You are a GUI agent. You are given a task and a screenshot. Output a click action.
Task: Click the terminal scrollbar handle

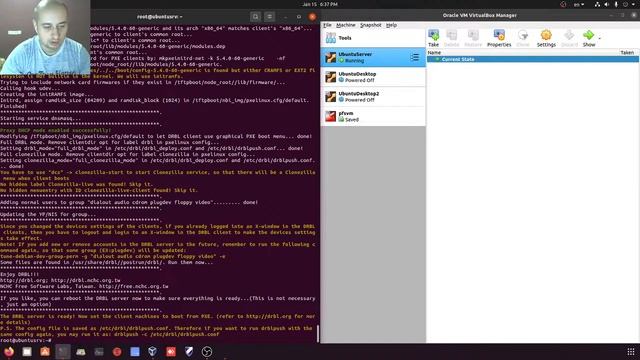tap(318, 333)
